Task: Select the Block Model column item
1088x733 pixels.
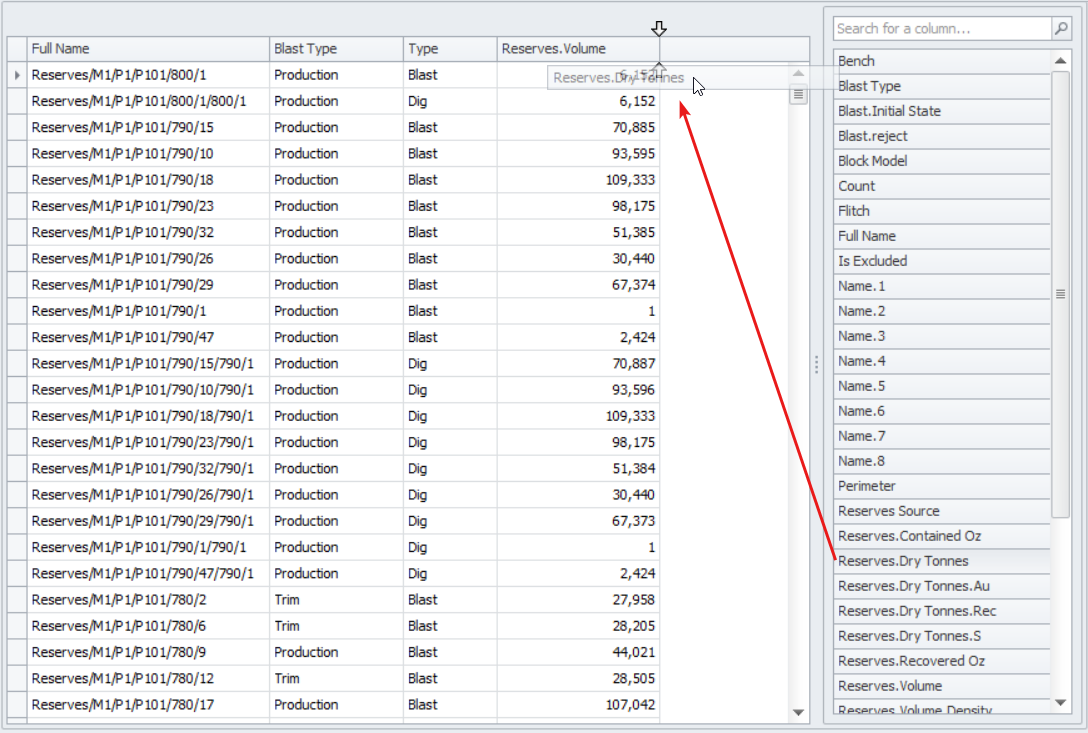Action: point(941,161)
